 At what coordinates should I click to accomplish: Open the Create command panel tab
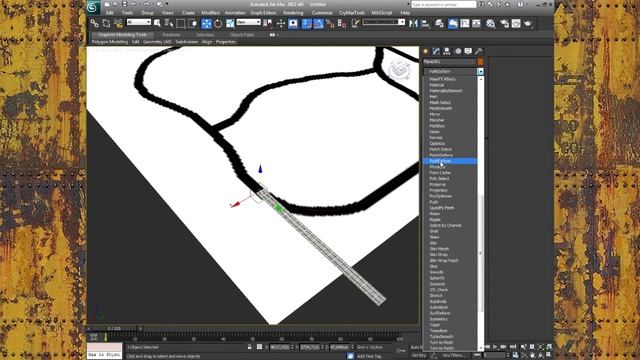tap(426, 51)
